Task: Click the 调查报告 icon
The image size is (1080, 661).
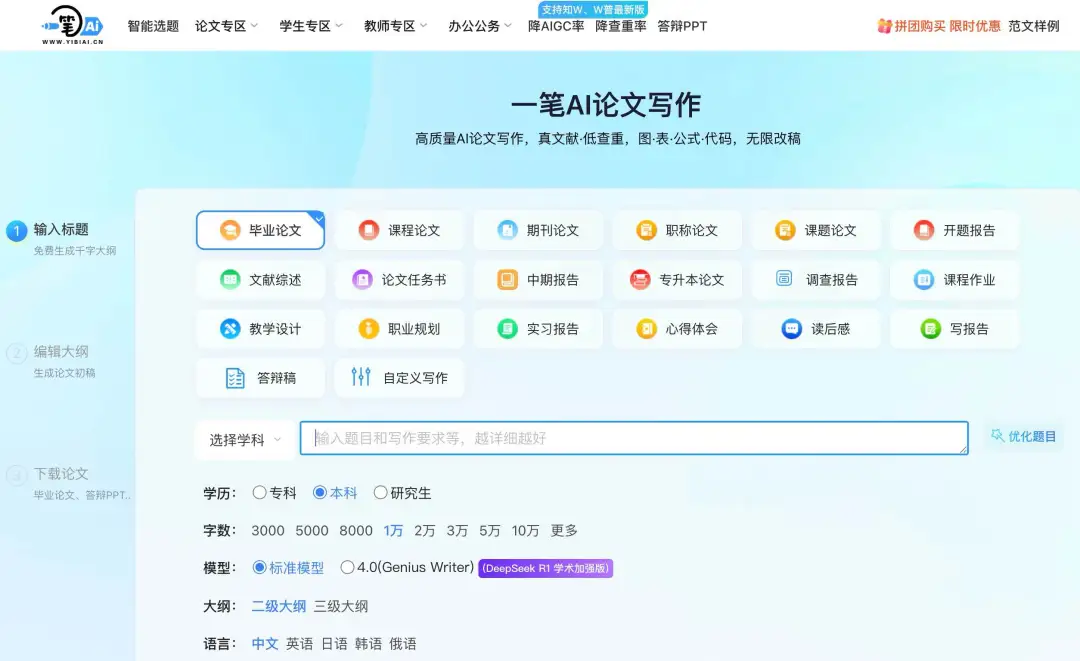Action: coord(784,278)
